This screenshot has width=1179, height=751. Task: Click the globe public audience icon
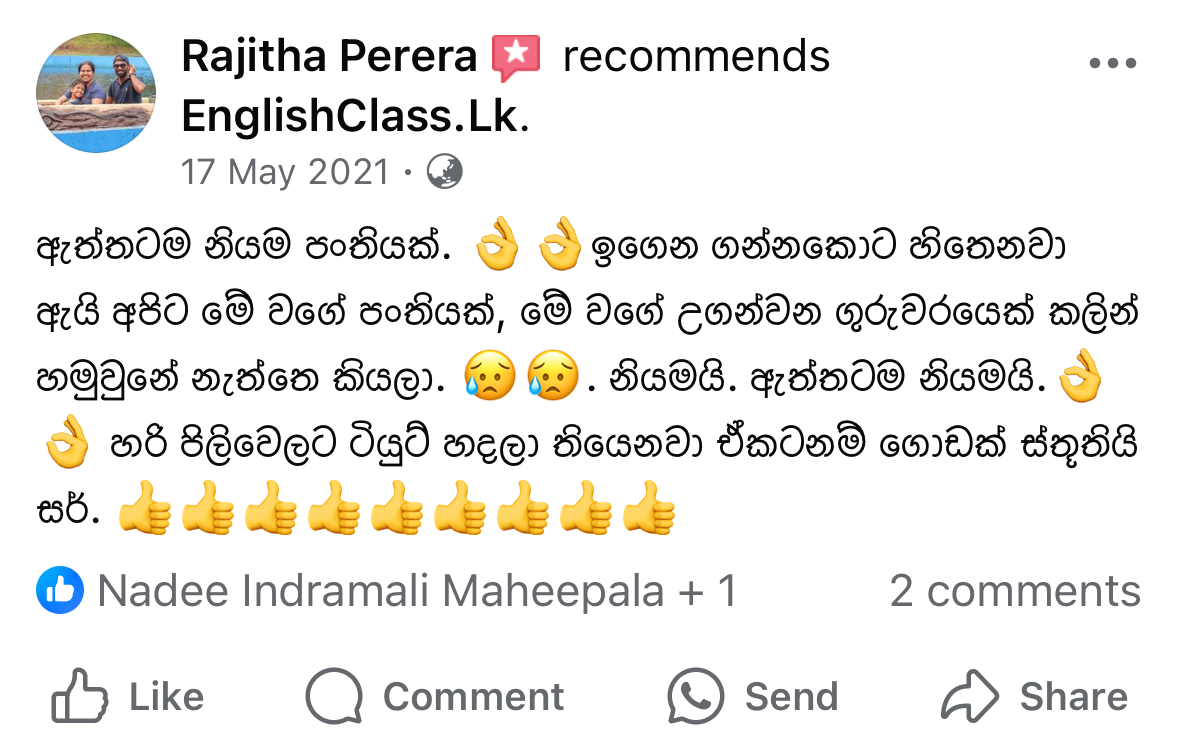(x=445, y=172)
